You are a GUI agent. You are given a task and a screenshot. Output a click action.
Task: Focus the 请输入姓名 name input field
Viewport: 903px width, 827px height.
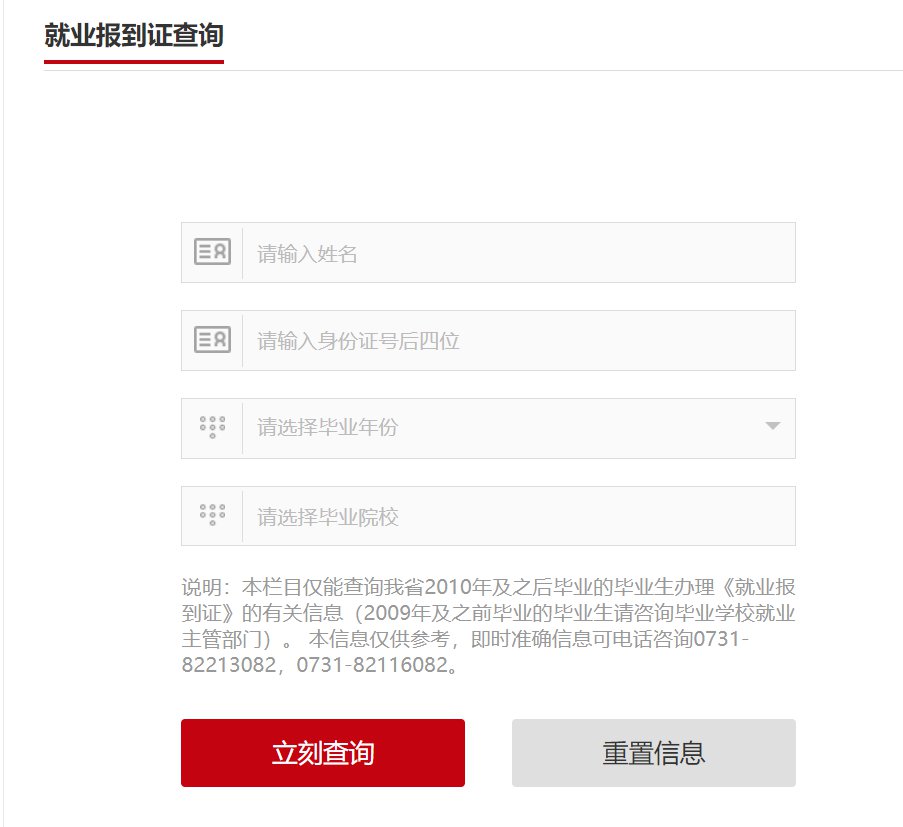tap(518, 253)
